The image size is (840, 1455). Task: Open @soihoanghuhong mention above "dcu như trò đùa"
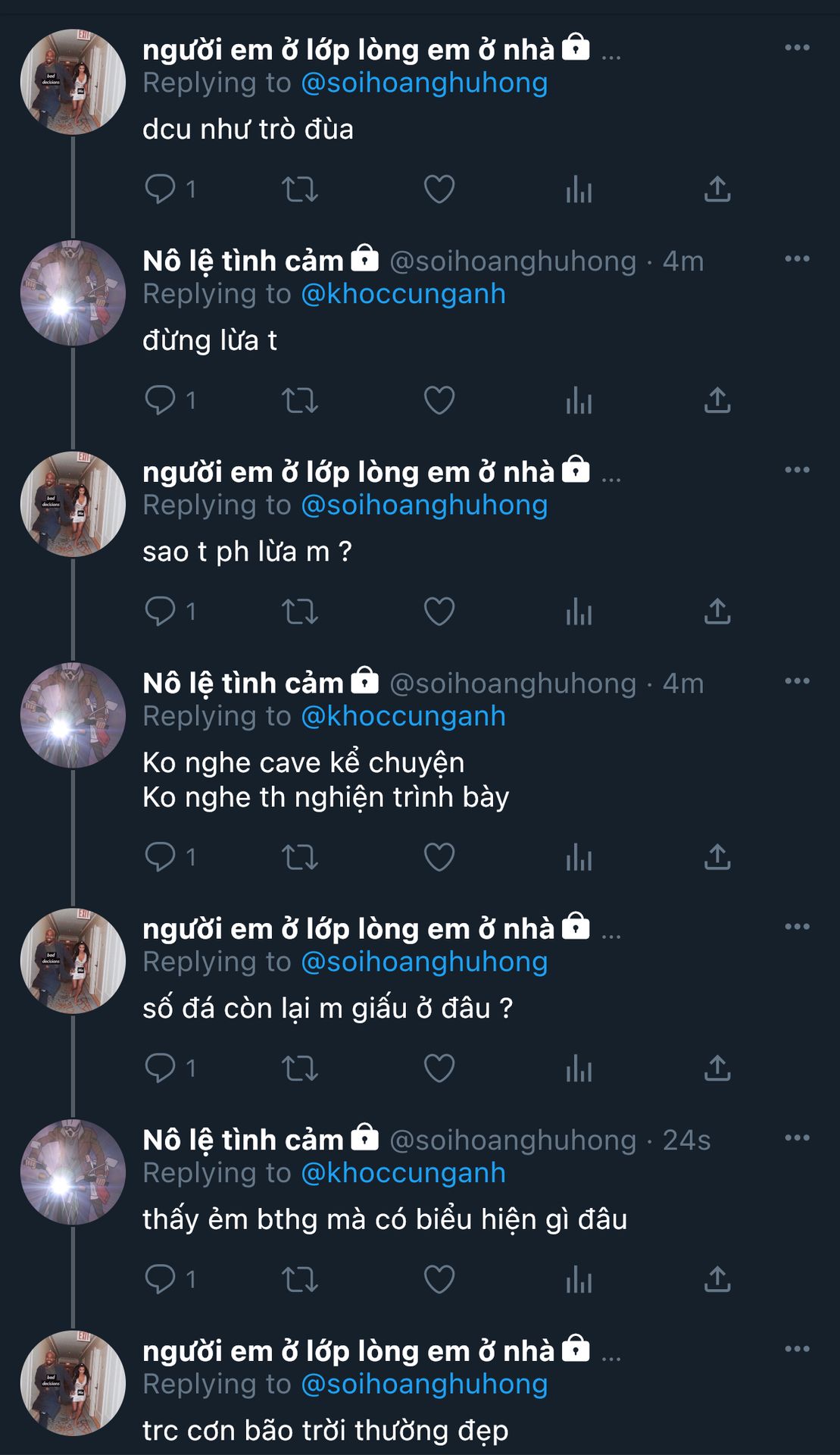424,83
